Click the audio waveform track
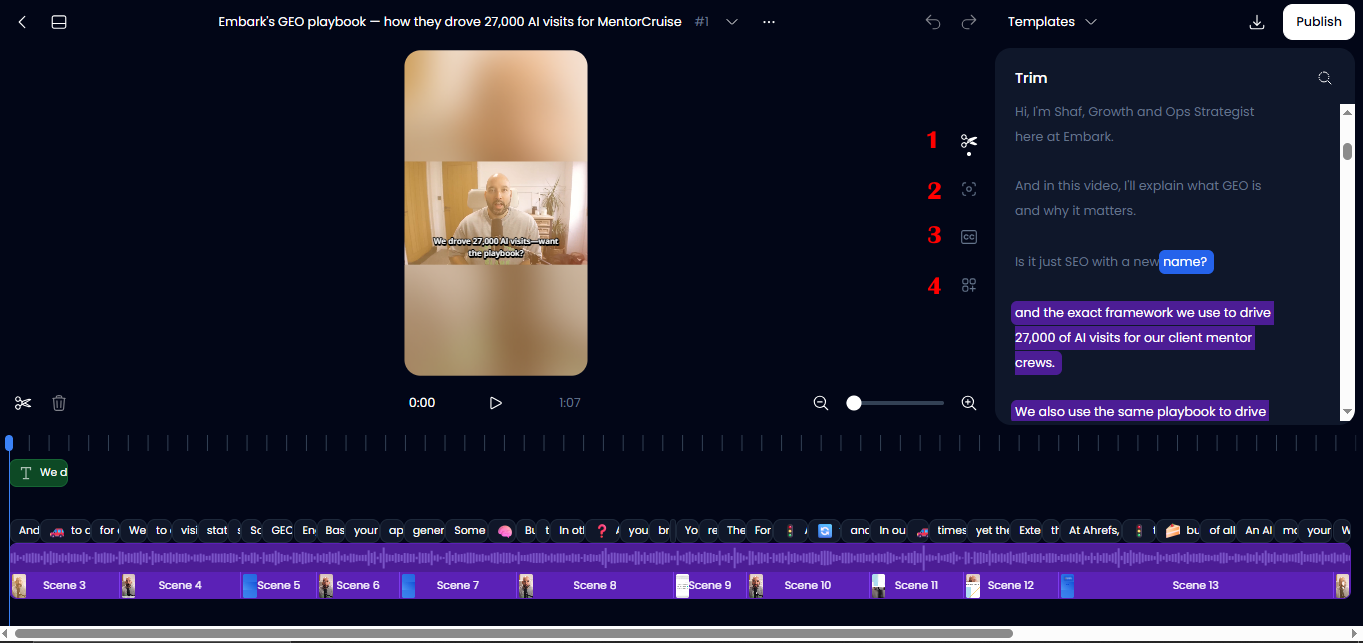 tap(680, 557)
